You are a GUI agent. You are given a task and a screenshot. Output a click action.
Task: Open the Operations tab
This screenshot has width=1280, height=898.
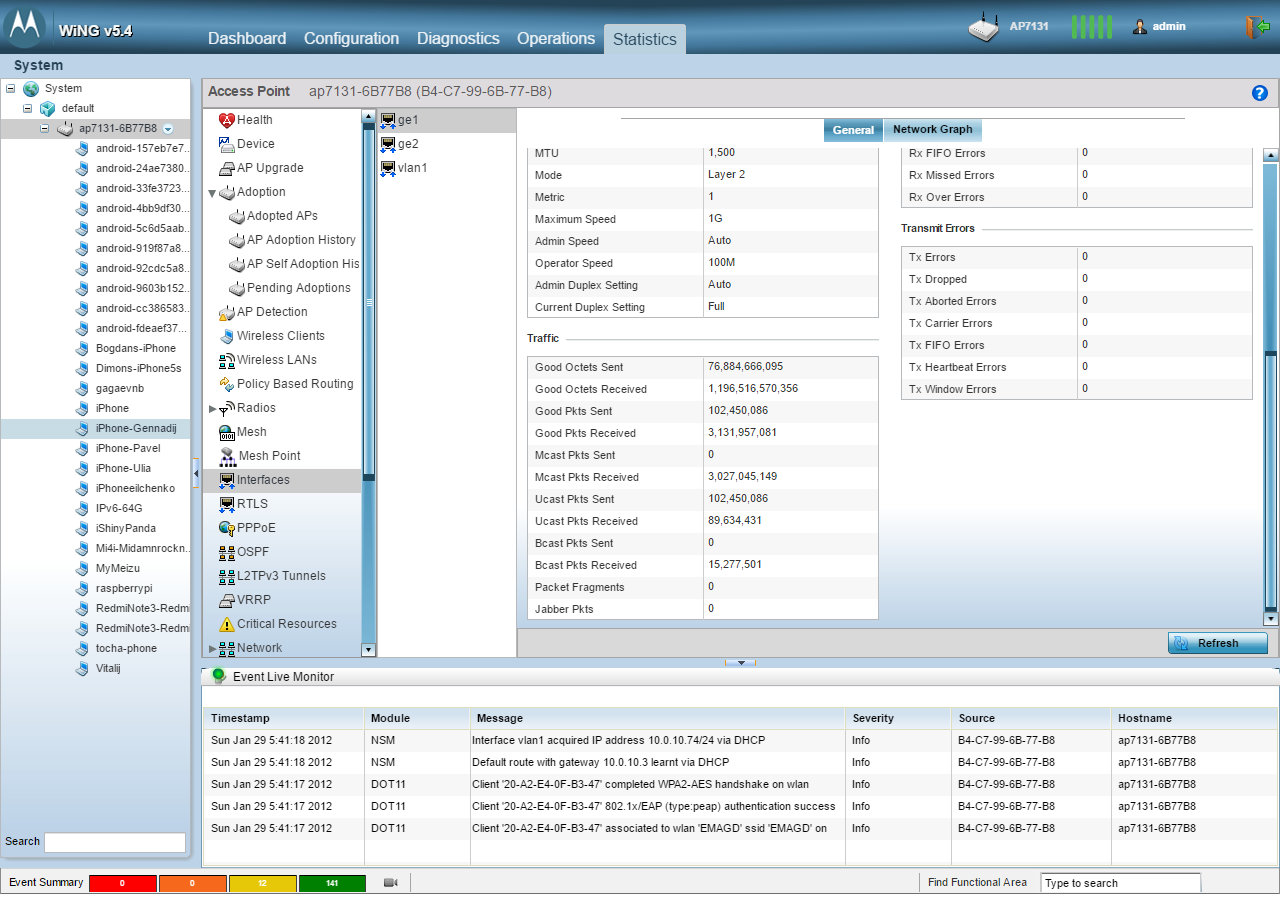(556, 38)
